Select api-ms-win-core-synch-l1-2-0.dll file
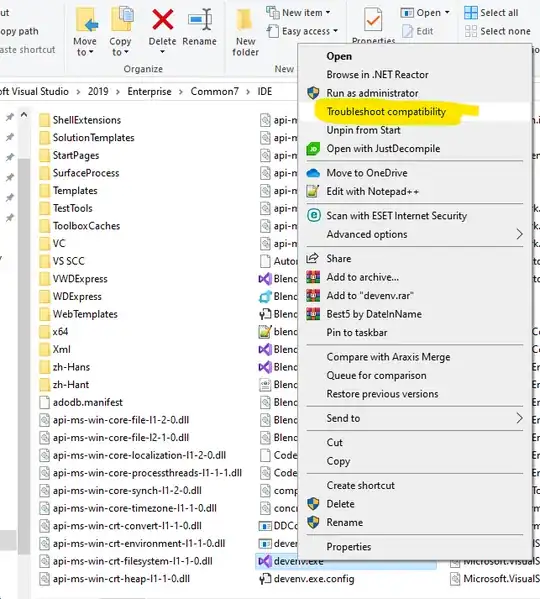 tap(120, 491)
